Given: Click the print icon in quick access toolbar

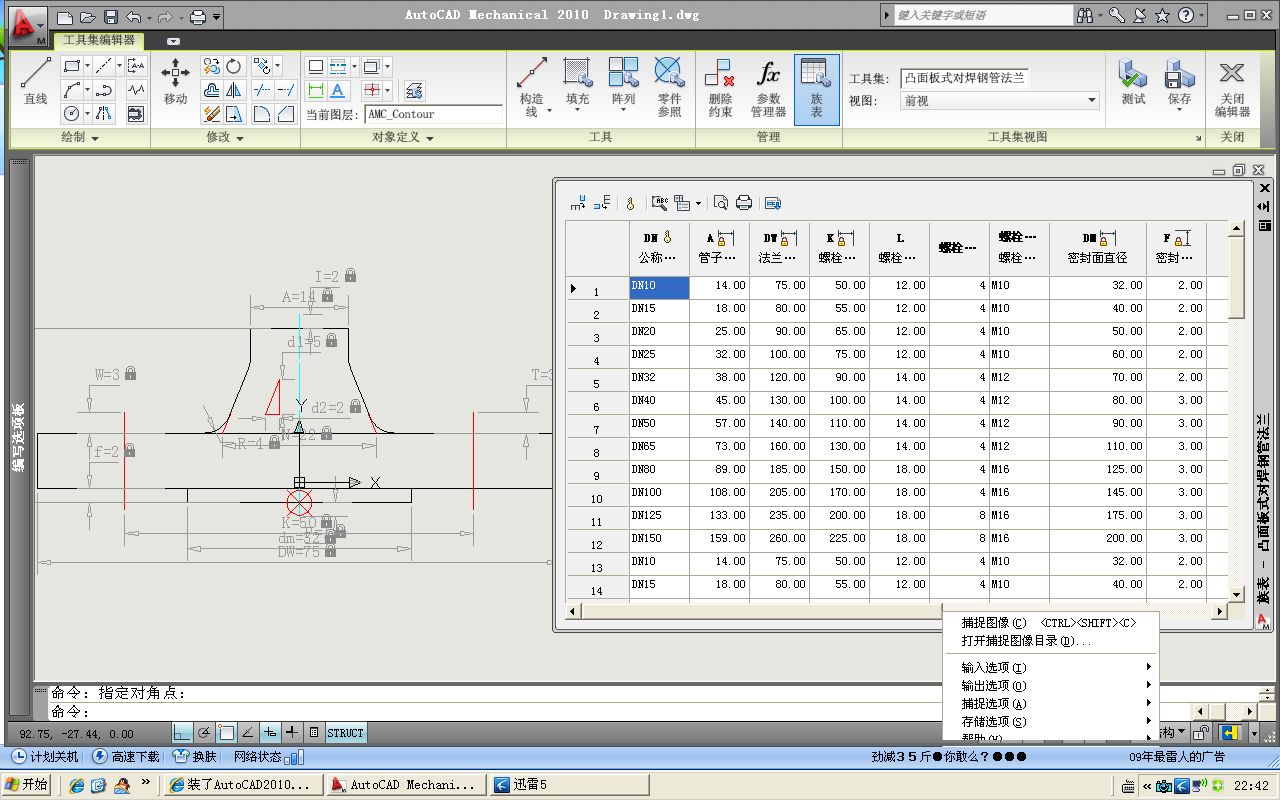Looking at the screenshot, I should [198, 17].
